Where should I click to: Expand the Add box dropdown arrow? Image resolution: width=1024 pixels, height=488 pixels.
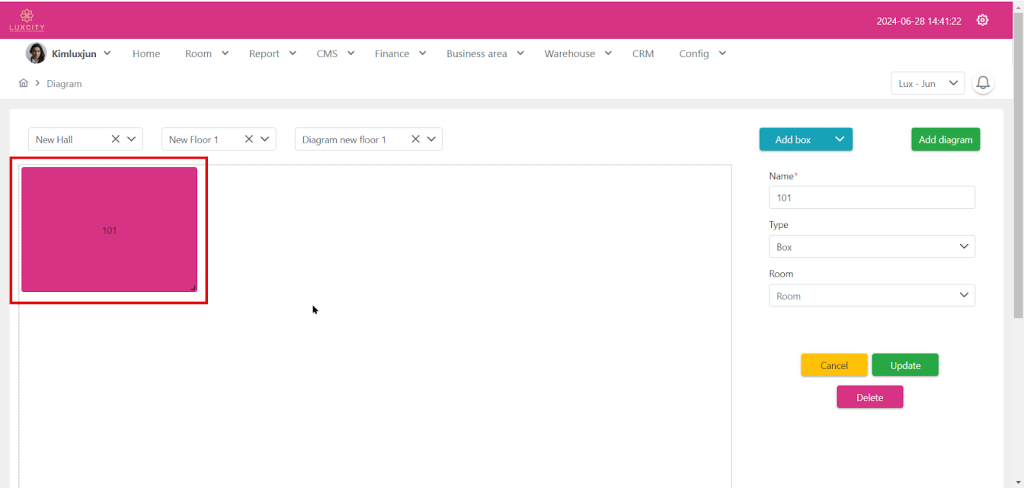point(839,140)
